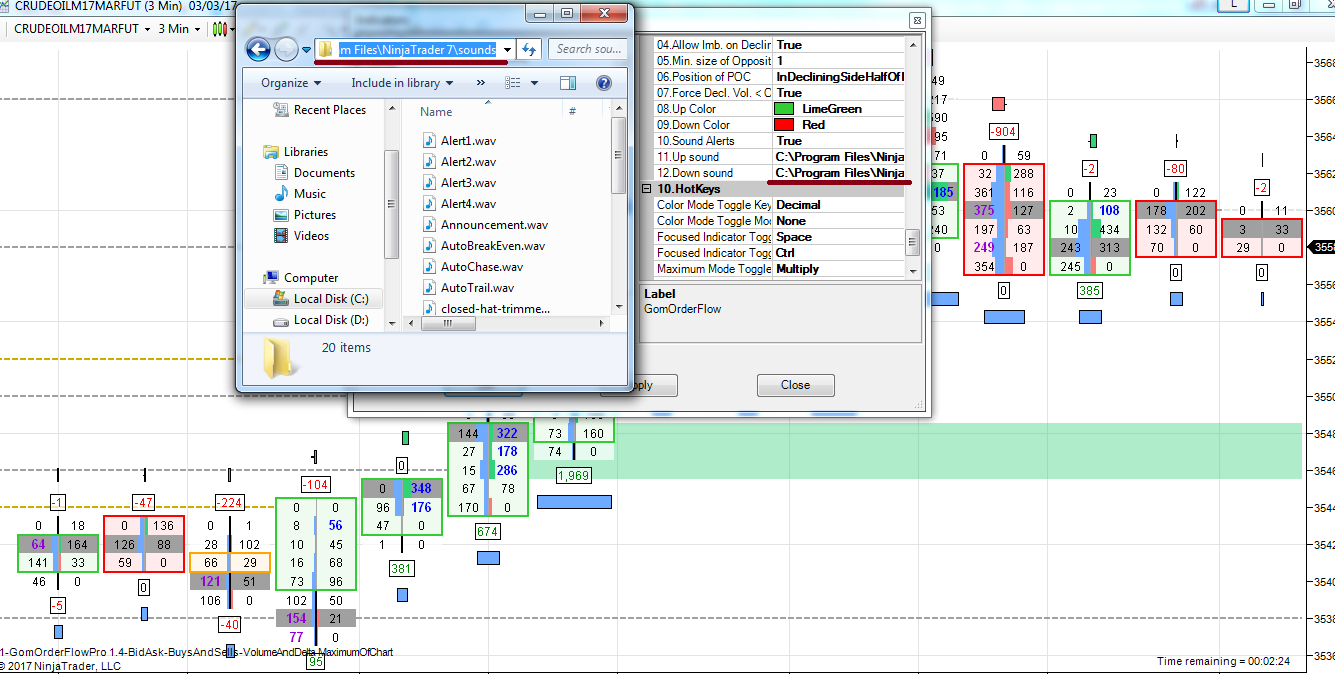
Task: Select AutoTrail.wav file
Action: pos(467,288)
